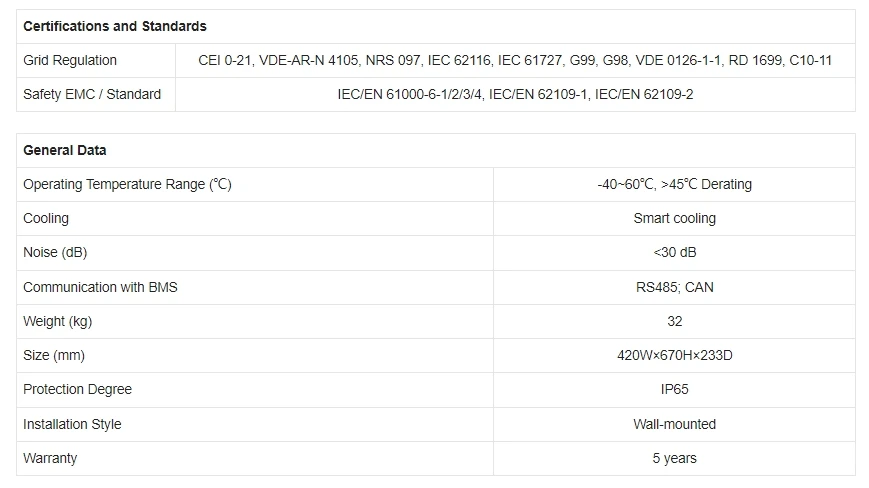Click the Cooling row label
Screen dimensions: 869x488
coord(46,218)
